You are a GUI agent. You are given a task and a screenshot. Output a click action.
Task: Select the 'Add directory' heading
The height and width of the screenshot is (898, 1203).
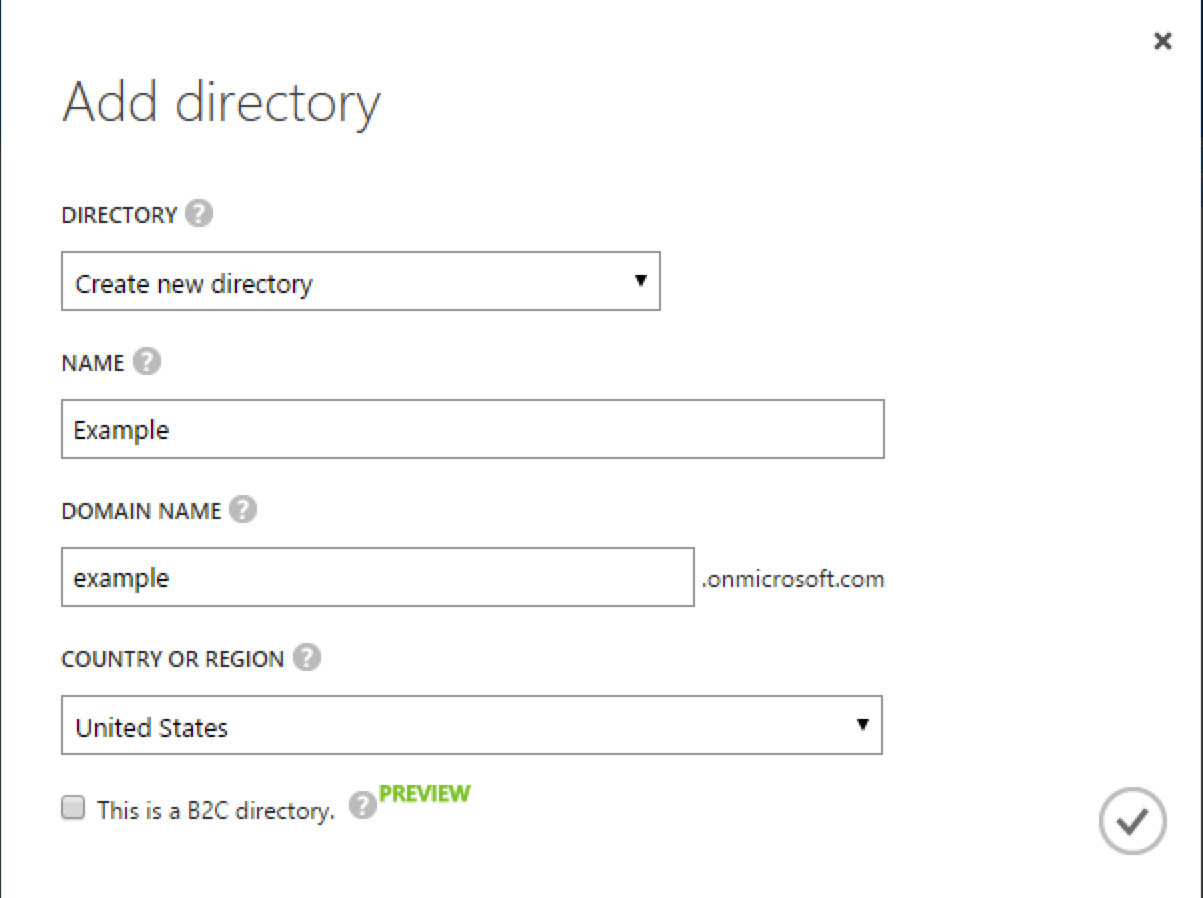pos(222,102)
